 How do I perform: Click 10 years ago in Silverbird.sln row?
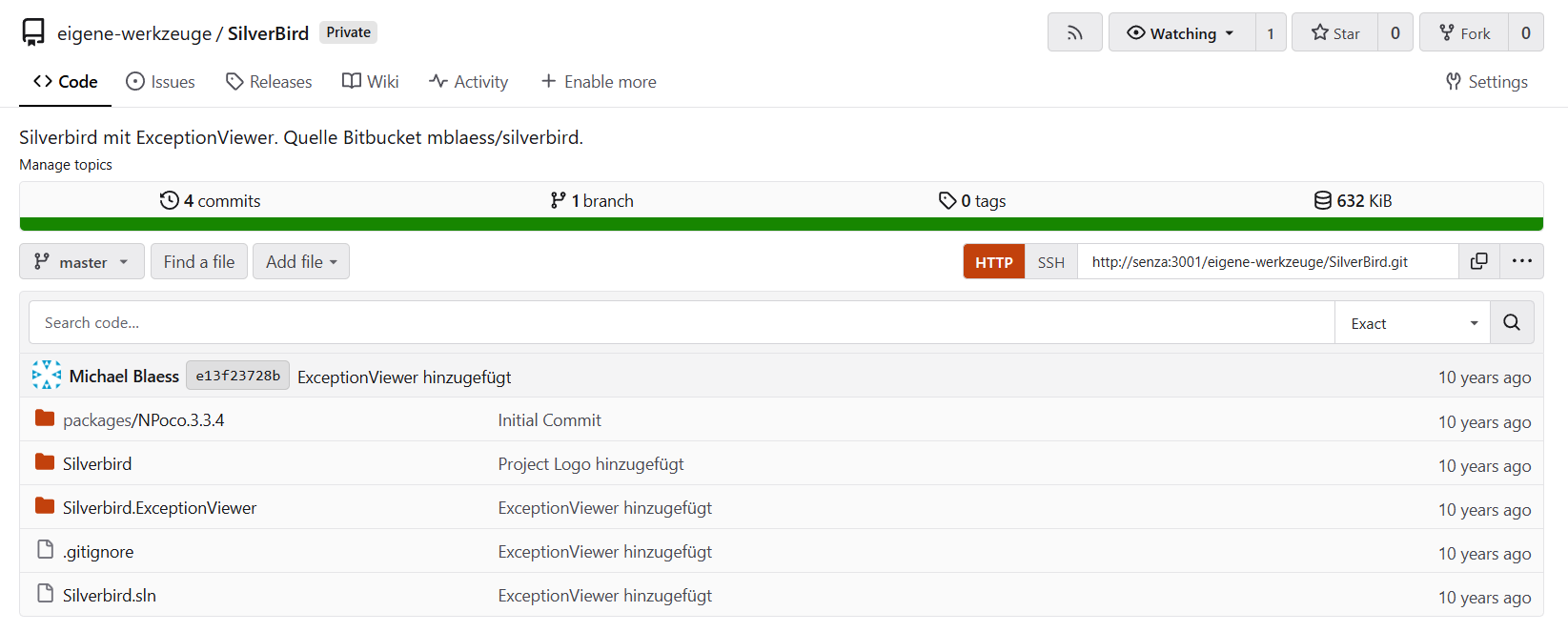pos(1484,598)
